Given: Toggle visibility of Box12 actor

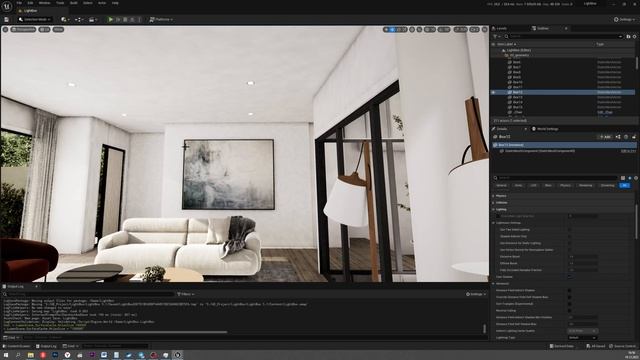Looking at the screenshot, I should point(493,92).
